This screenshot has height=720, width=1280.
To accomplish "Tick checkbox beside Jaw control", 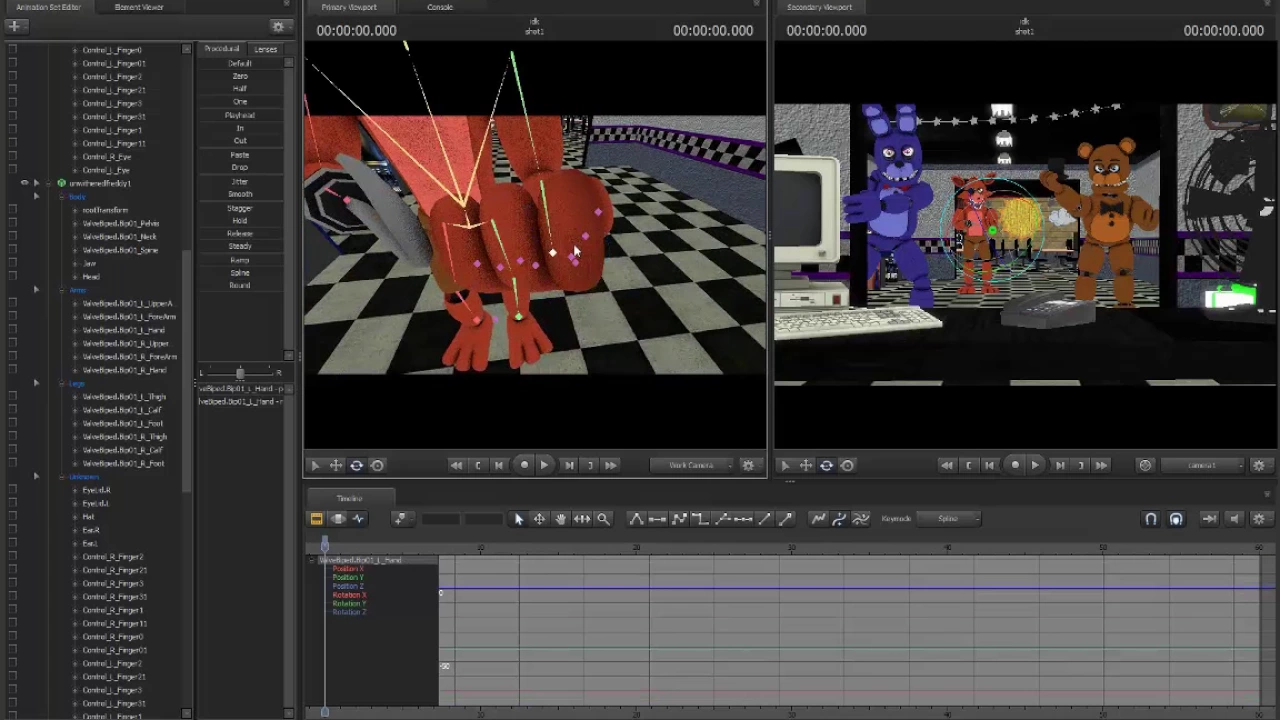I will 12,263.
